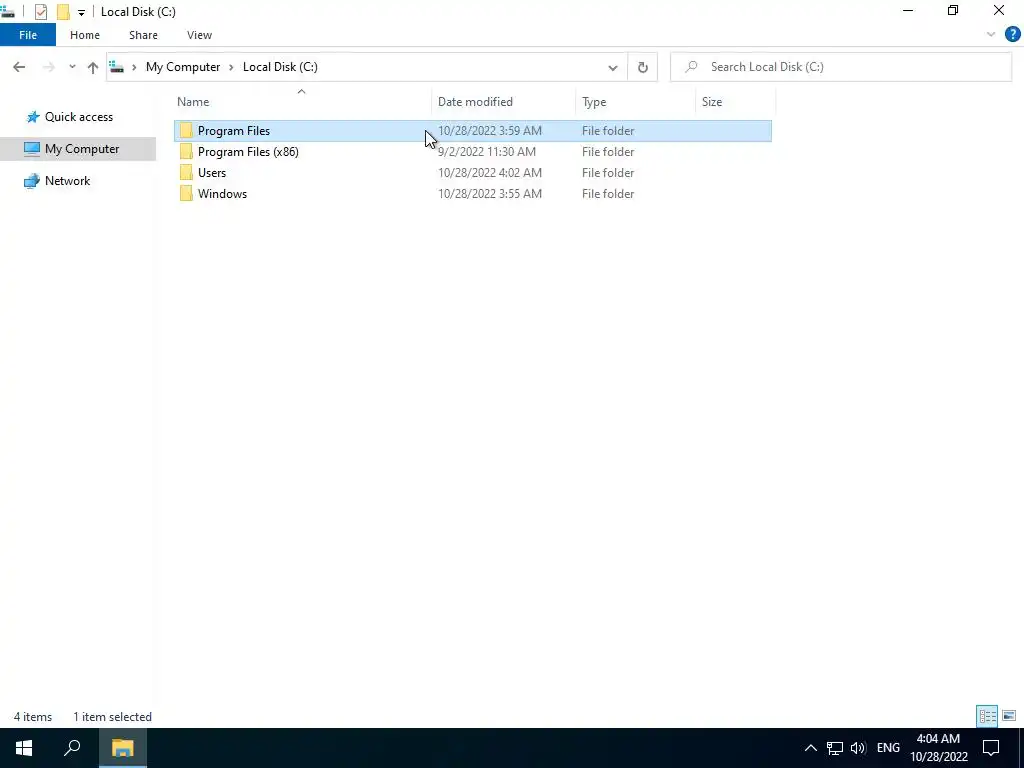Click the computer icon in address bar
1024x768 pixels.
(x=117, y=67)
